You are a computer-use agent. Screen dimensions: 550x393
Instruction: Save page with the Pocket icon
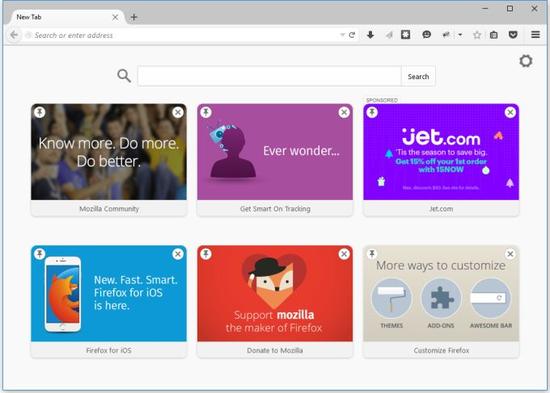[513, 34]
